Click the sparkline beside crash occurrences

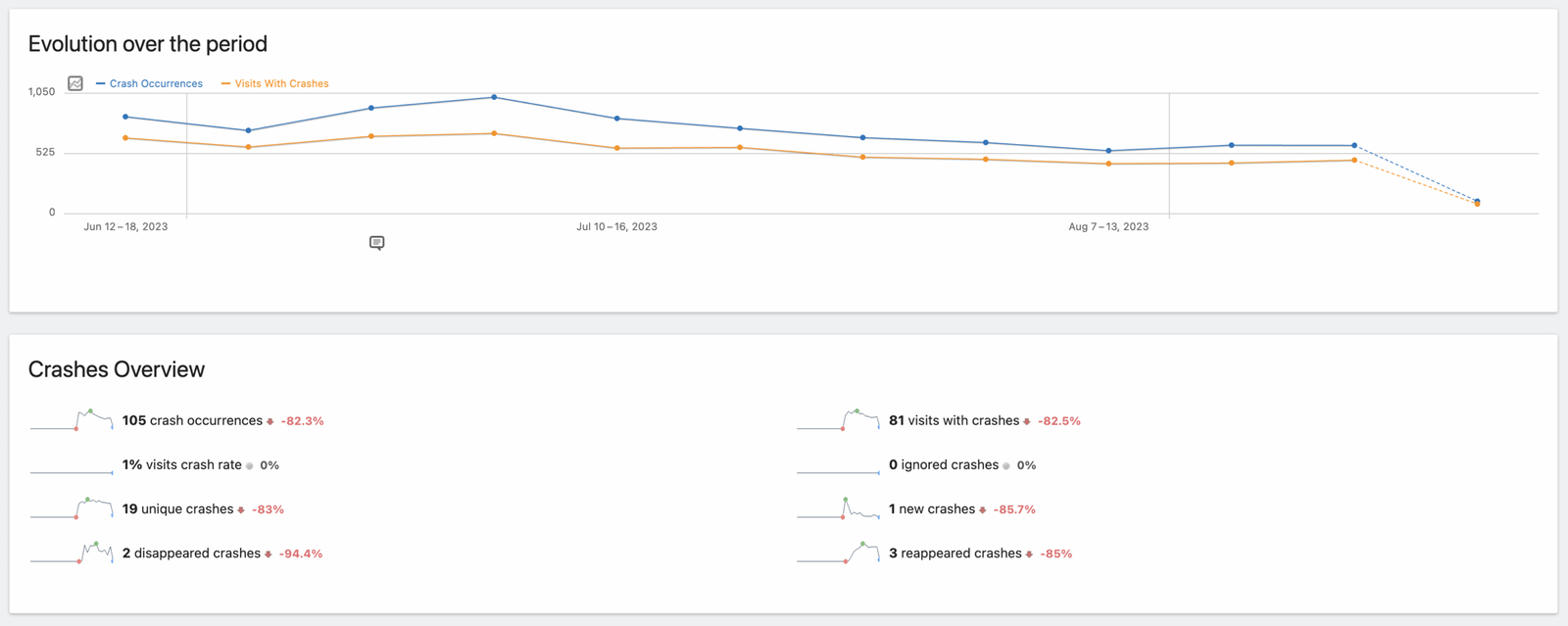click(x=72, y=420)
